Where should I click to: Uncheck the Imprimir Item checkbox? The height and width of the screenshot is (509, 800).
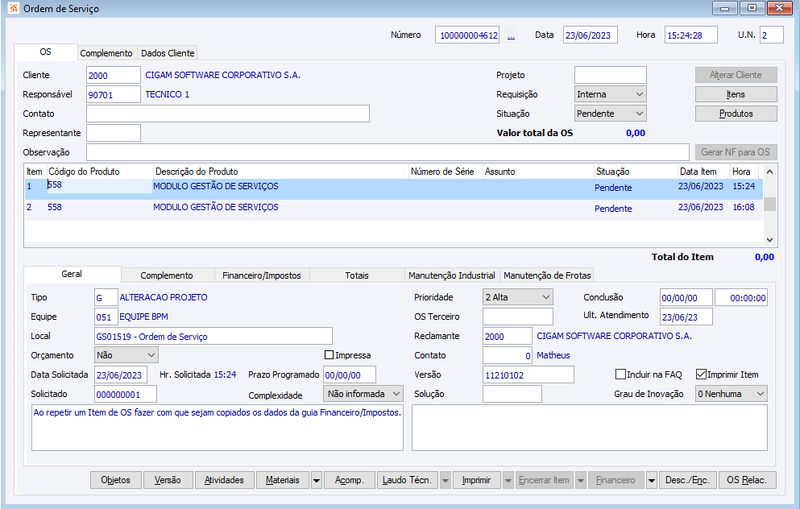tap(701, 374)
